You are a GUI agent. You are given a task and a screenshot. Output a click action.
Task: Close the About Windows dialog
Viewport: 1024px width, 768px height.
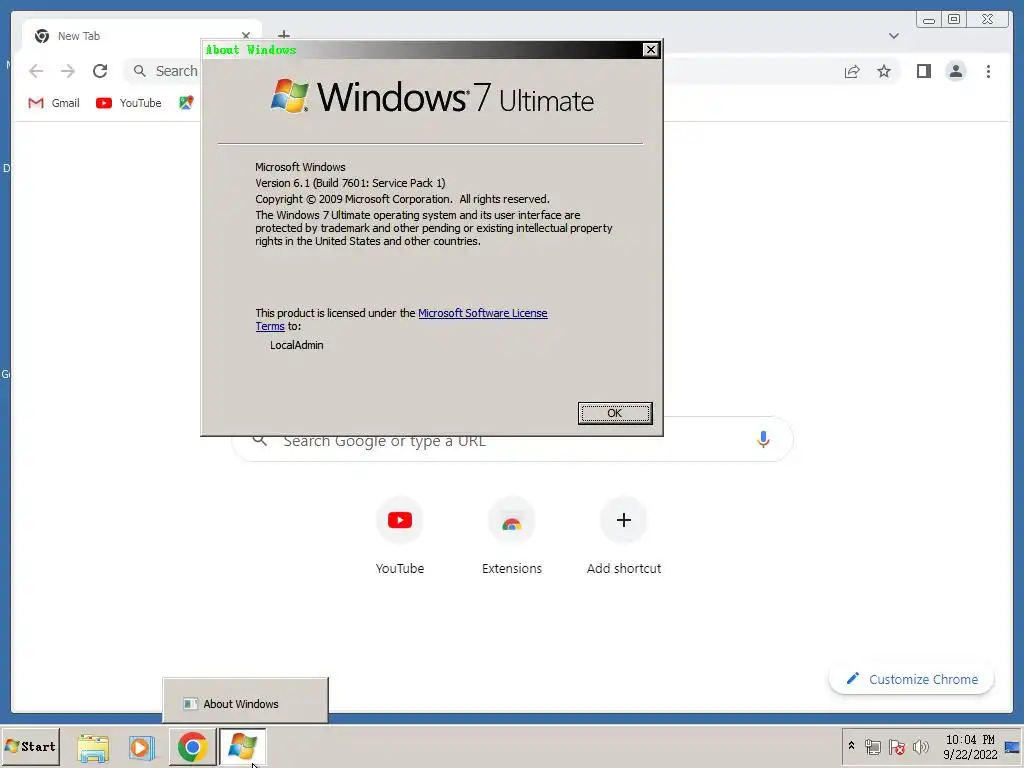[650, 50]
